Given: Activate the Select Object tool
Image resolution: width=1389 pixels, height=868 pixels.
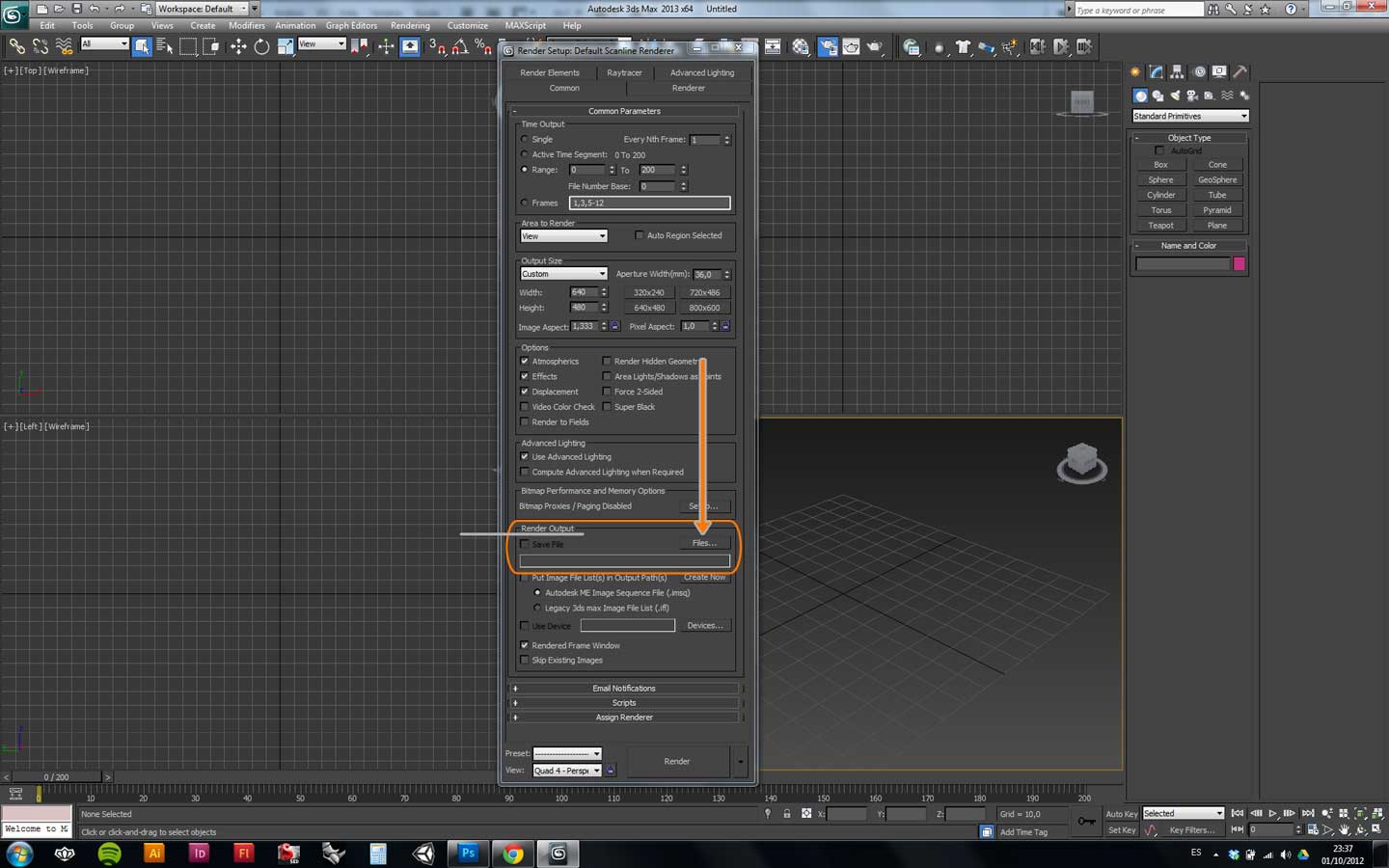Looking at the screenshot, I should (x=142, y=46).
